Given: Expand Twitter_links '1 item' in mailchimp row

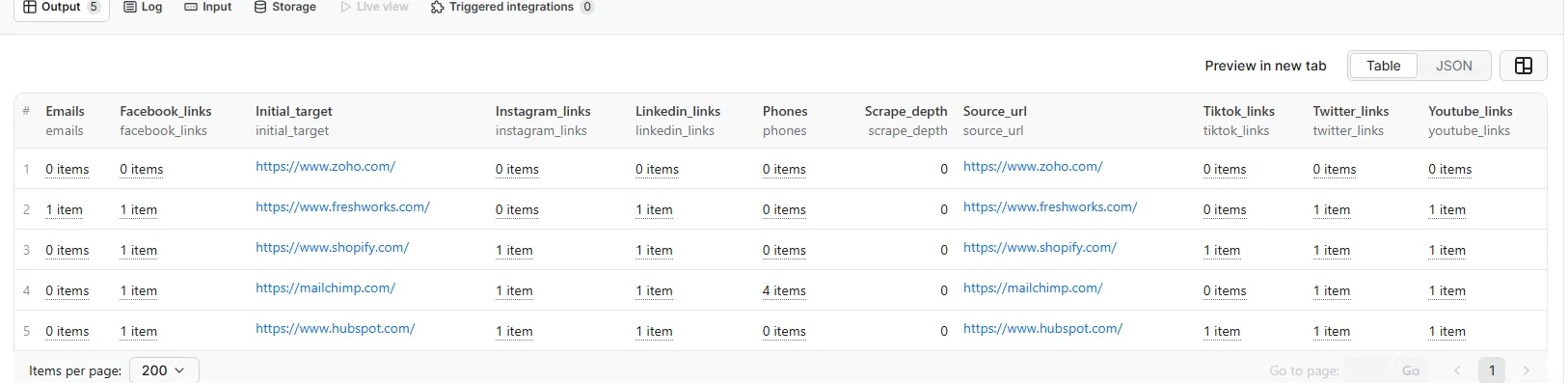Looking at the screenshot, I should [1332, 291].
